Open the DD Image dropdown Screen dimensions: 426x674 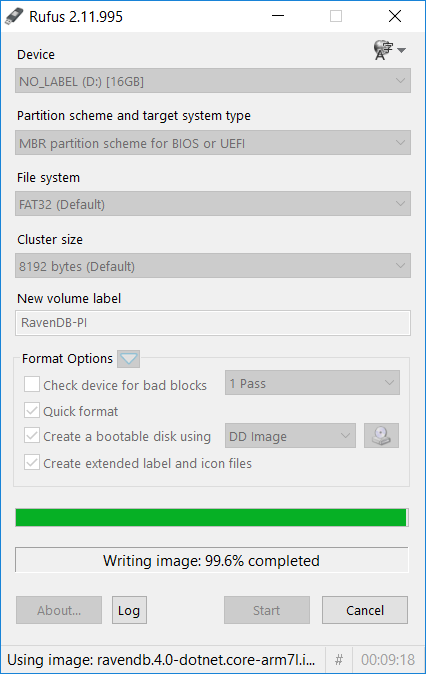point(290,436)
